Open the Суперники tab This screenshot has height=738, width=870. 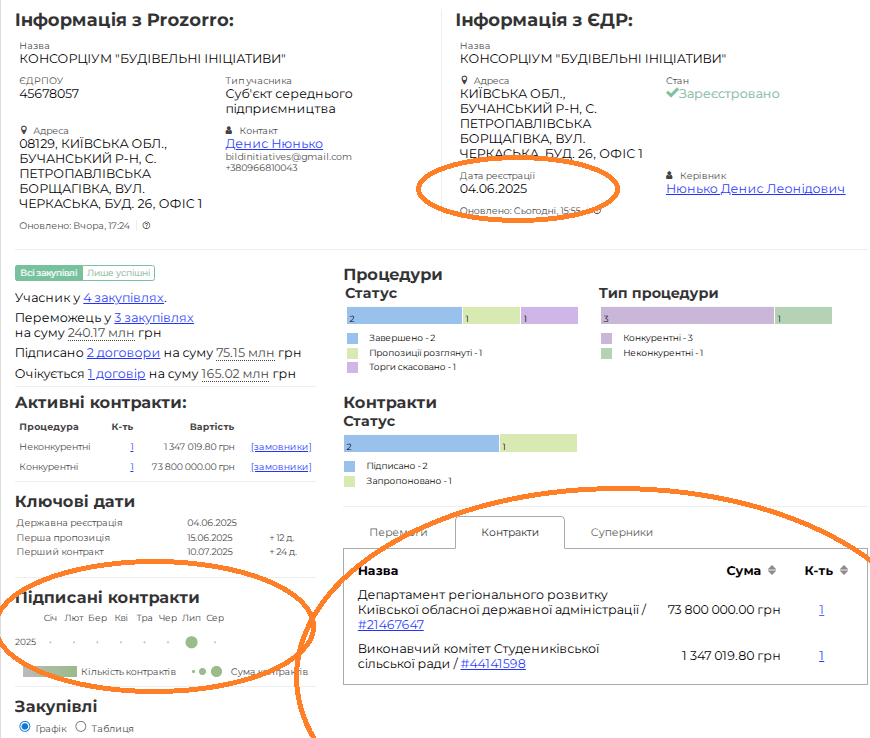coord(621,533)
